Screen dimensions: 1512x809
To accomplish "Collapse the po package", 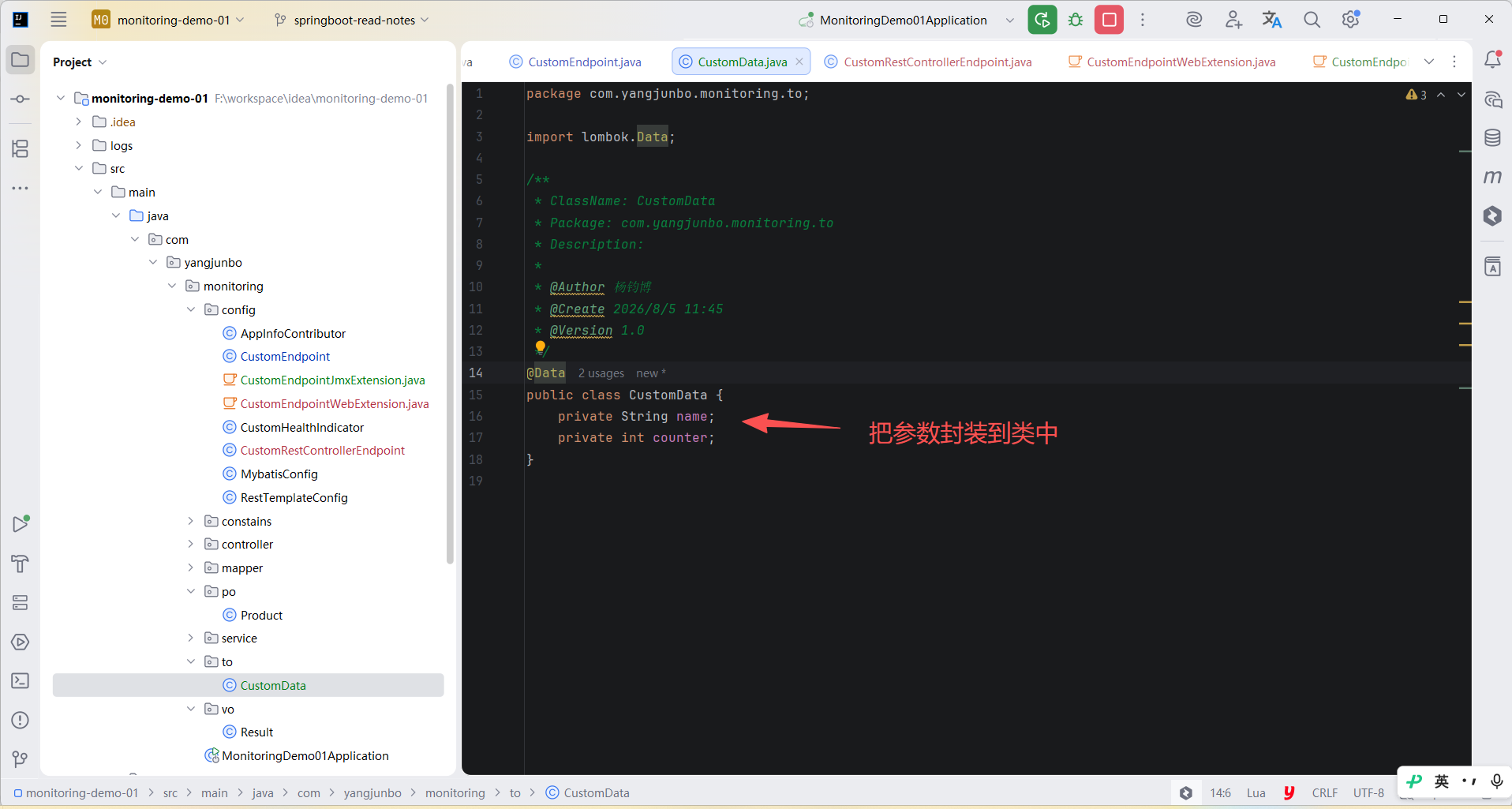I will (x=191, y=591).
